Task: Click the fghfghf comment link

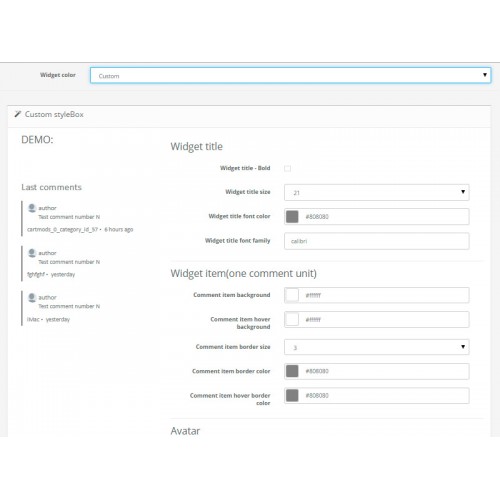Action: coord(36,274)
